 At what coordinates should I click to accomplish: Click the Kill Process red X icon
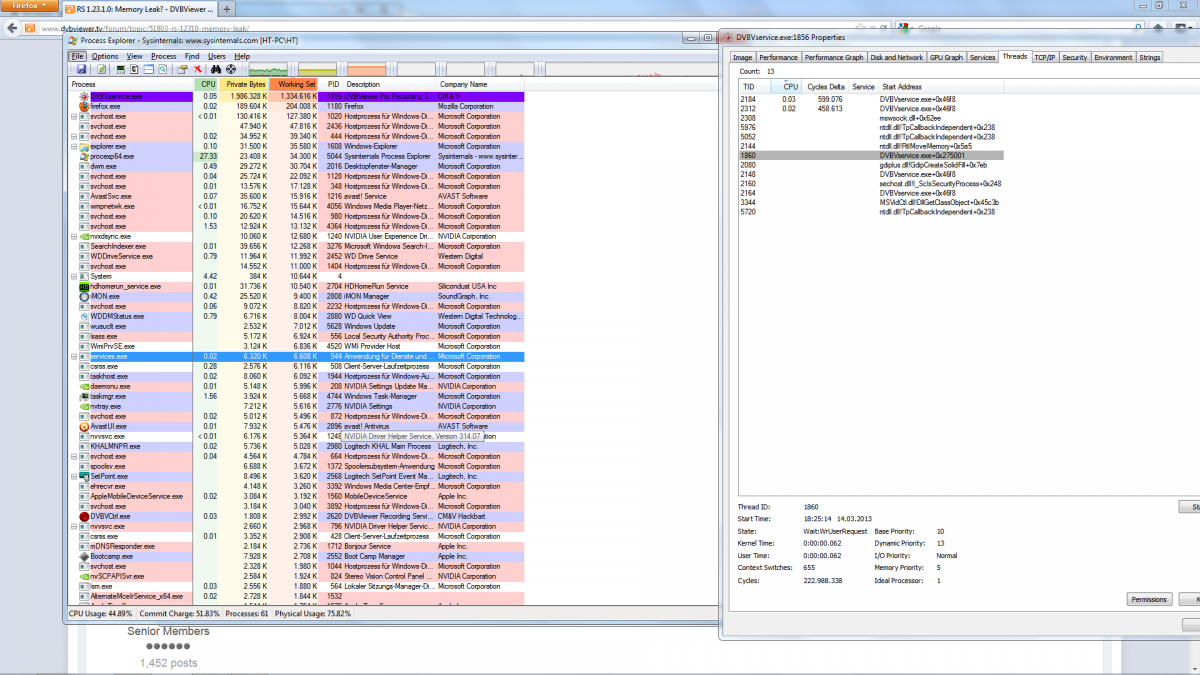pos(198,70)
